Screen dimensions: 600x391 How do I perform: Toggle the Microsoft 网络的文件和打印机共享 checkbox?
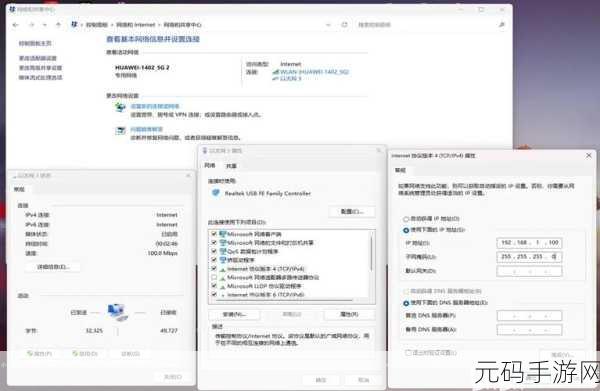214,243
